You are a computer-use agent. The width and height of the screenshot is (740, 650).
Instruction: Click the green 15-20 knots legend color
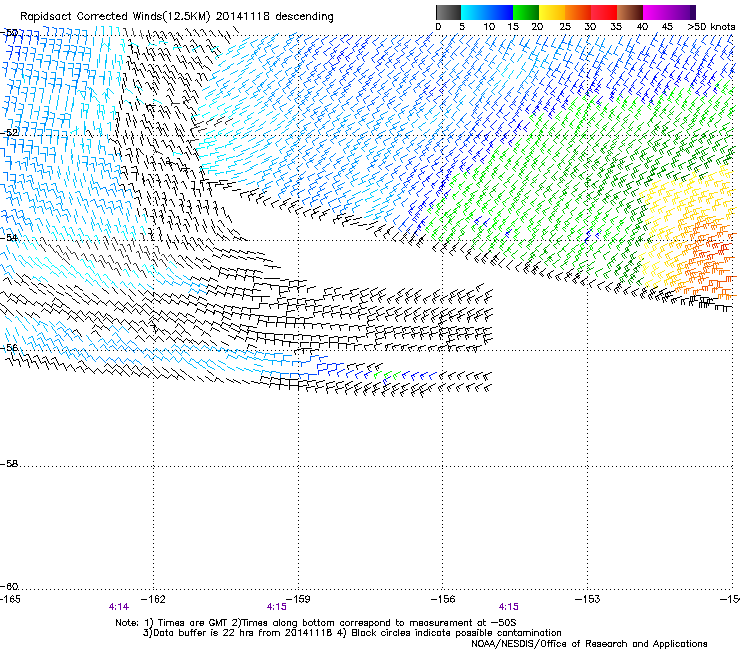[x=526, y=12]
